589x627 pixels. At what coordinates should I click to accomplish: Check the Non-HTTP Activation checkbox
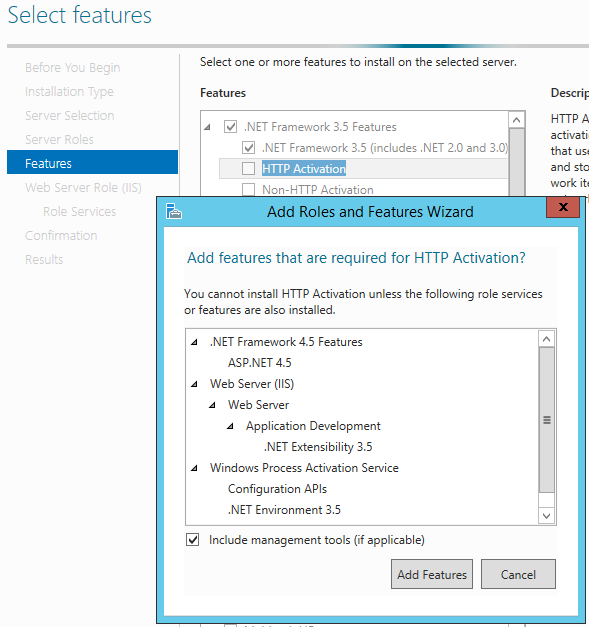click(248, 190)
